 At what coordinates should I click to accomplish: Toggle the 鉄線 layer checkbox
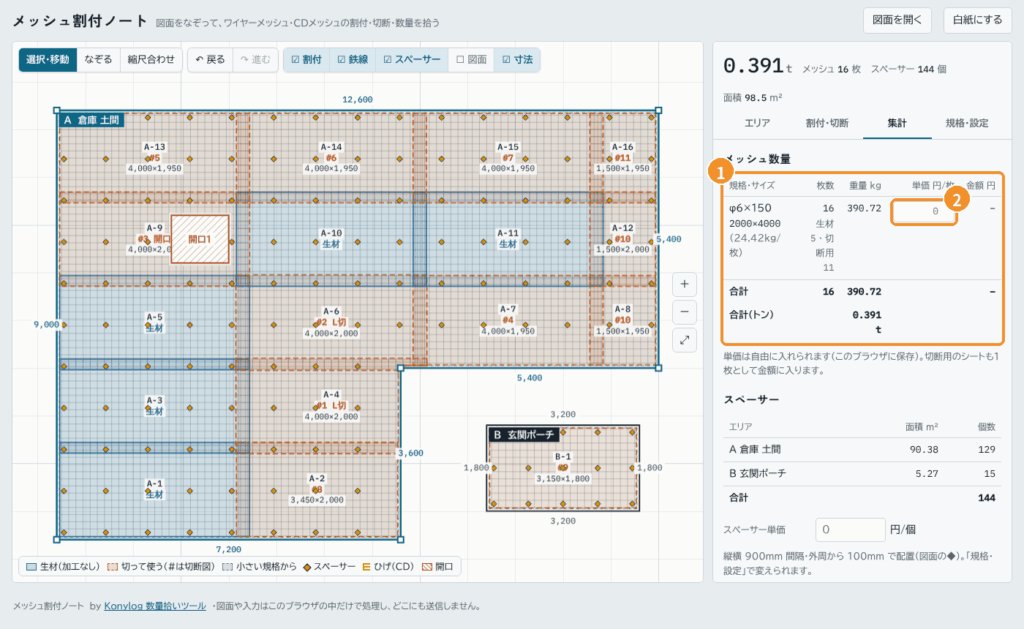point(353,59)
